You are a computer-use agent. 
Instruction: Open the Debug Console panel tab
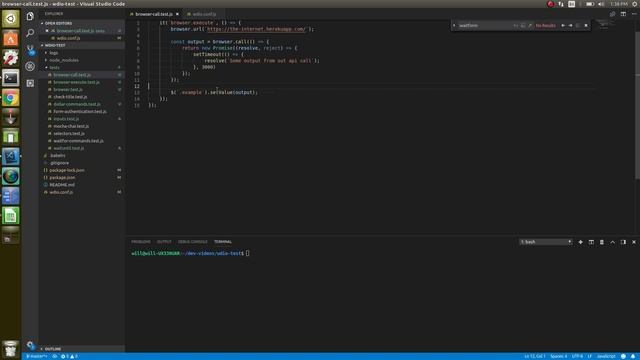tap(192, 242)
